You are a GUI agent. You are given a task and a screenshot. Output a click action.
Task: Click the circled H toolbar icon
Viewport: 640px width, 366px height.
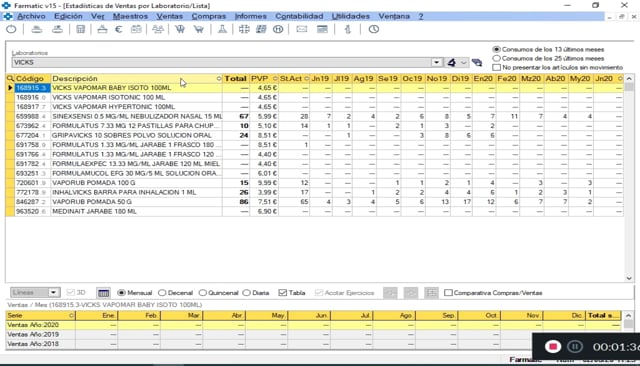(278, 29)
